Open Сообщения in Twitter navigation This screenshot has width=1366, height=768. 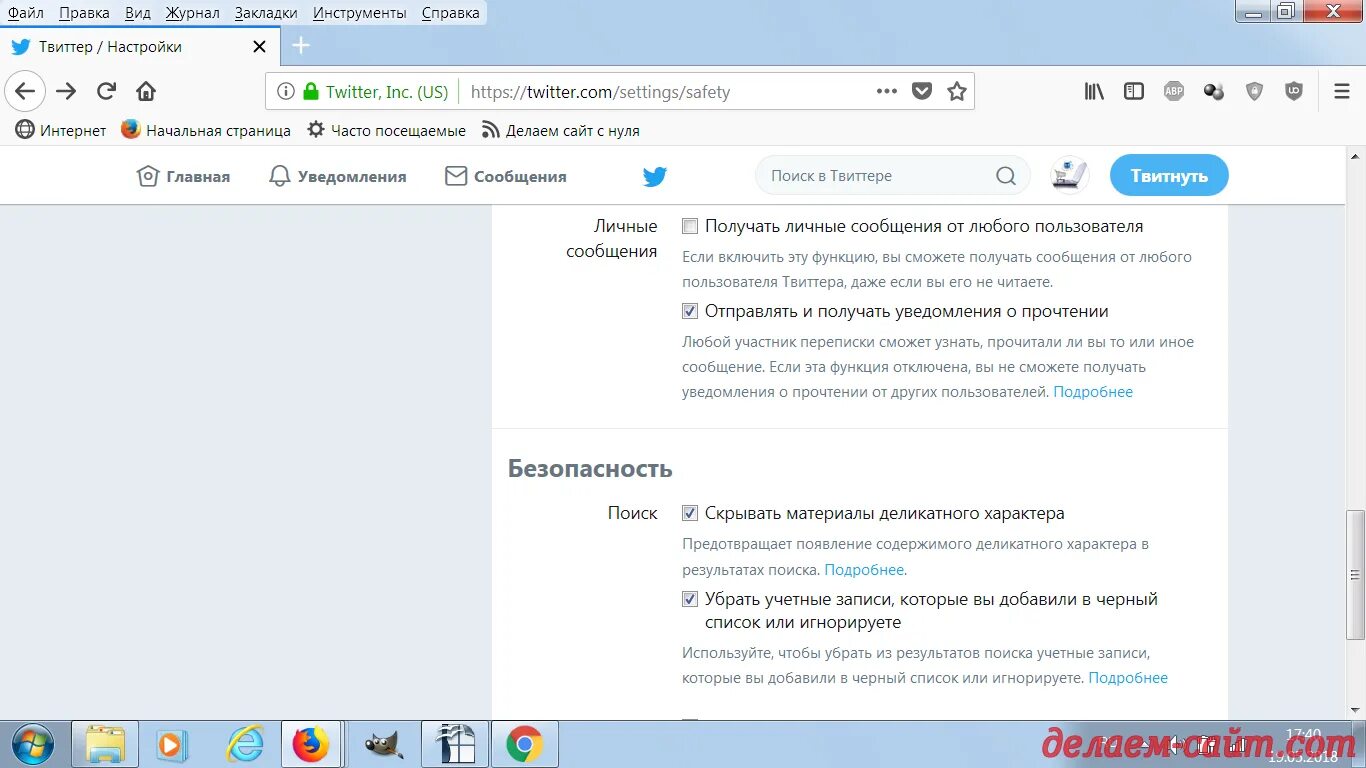[x=506, y=176]
